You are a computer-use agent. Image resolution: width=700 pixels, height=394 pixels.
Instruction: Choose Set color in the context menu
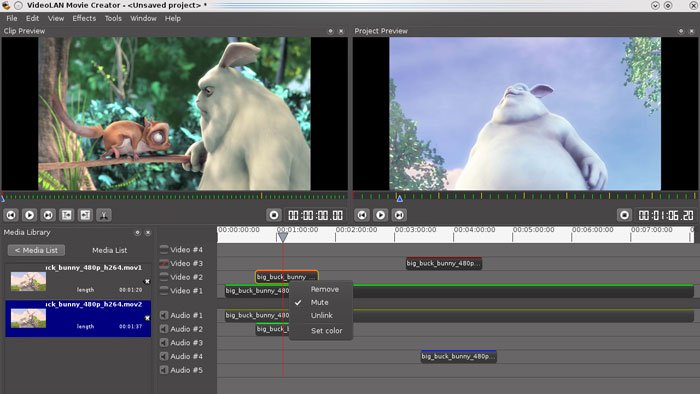click(321, 331)
